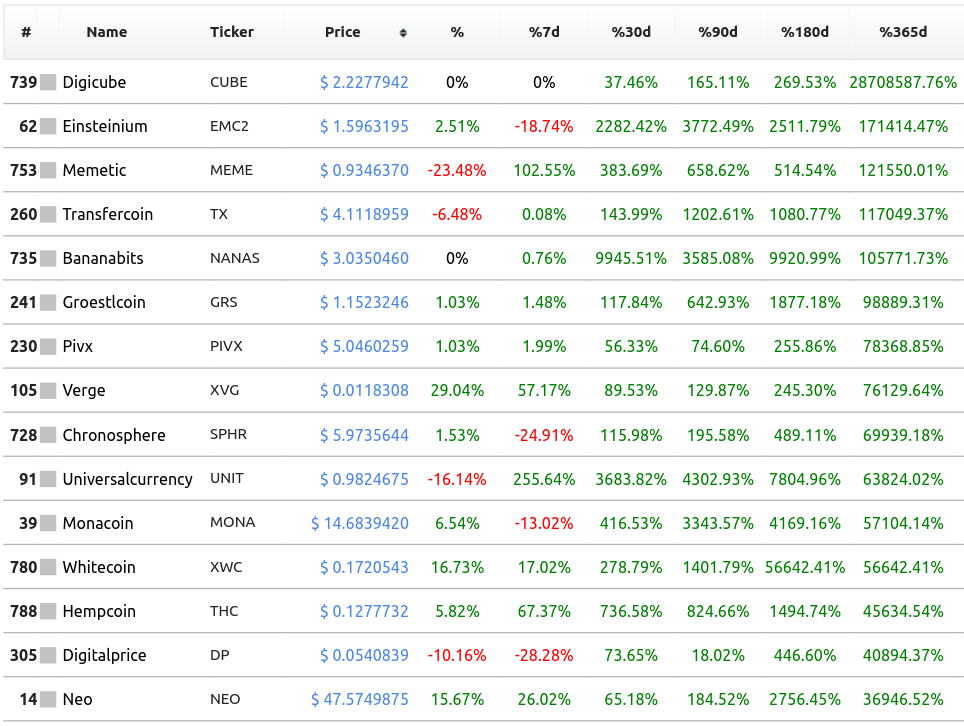The width and height of the screenshot is (964, 726).
Task: Sort by the %180d column header
Action: point(805,32)
